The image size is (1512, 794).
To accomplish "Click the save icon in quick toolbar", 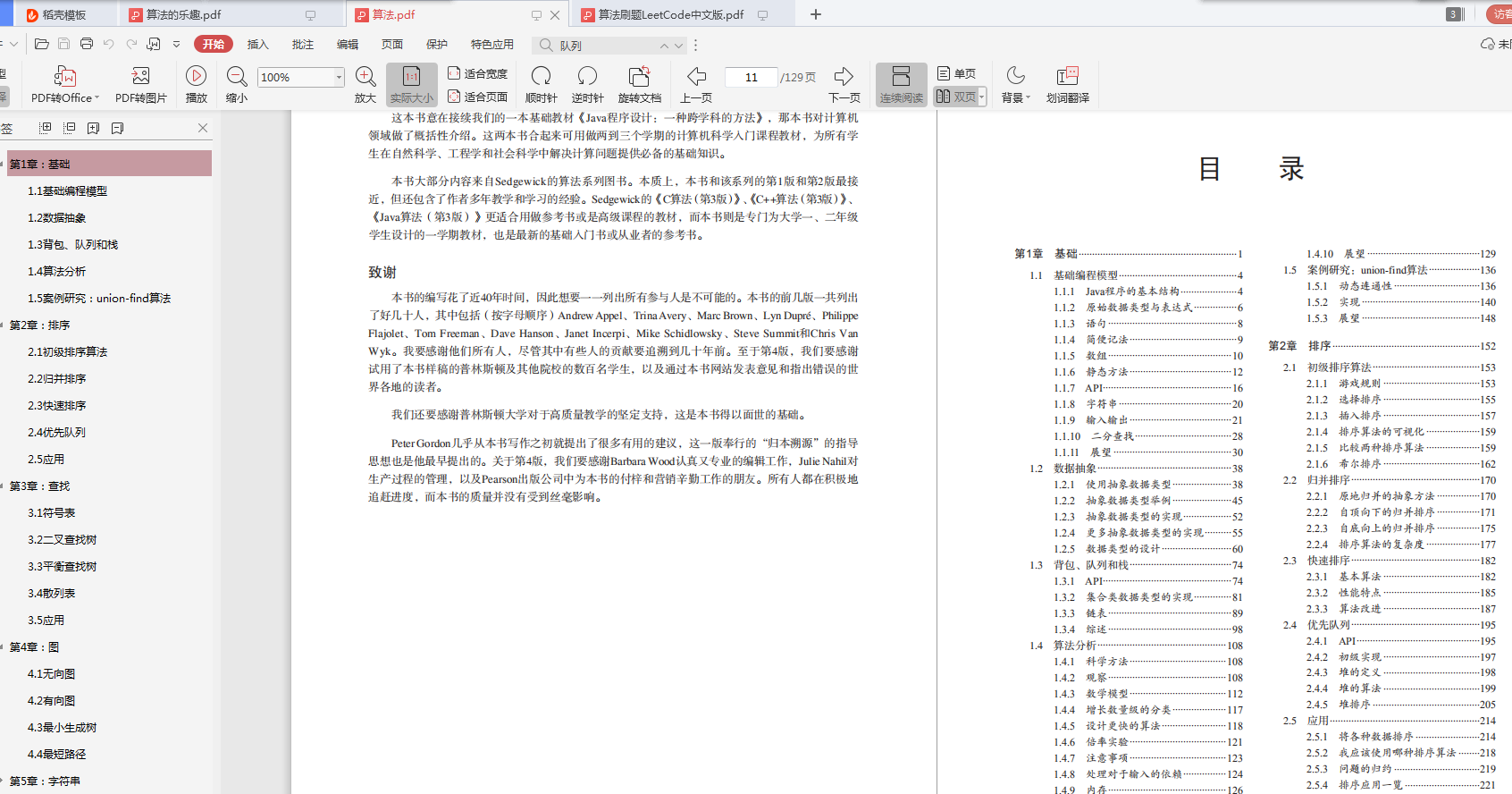I will [x=63, y=44].
